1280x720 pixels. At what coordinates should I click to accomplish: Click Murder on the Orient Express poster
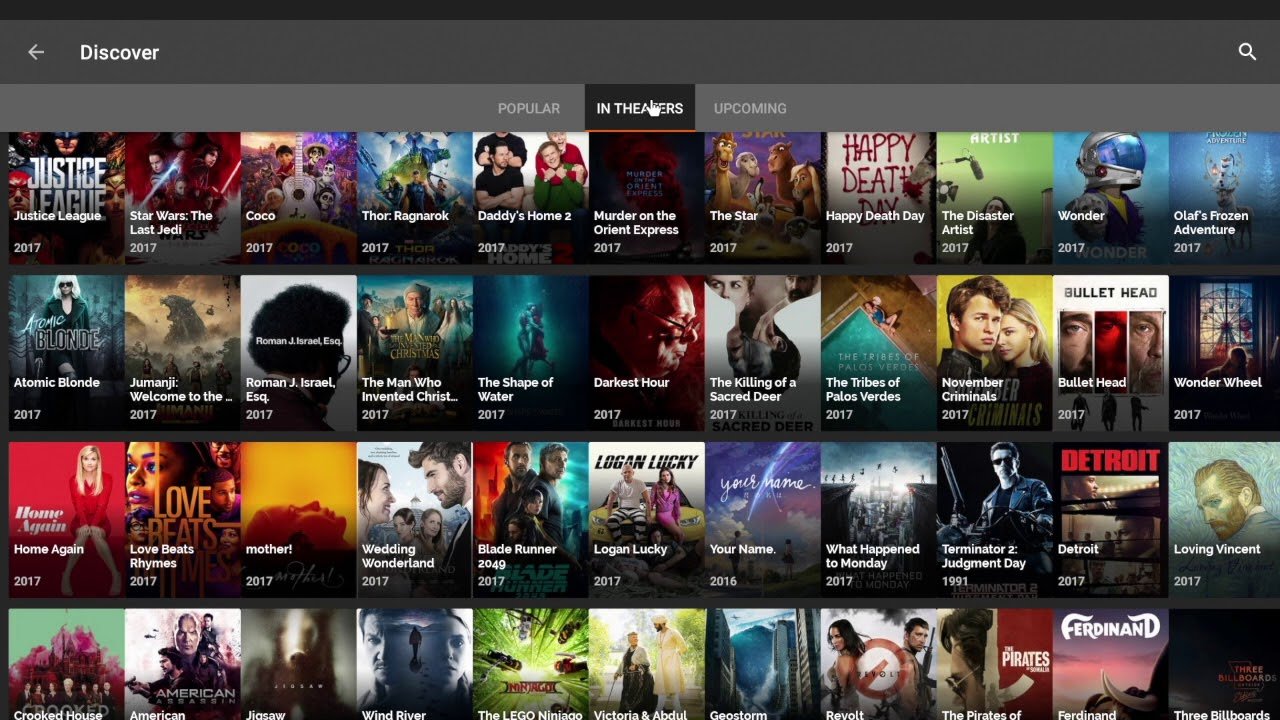pyautogui.click(x=646, y=198)
